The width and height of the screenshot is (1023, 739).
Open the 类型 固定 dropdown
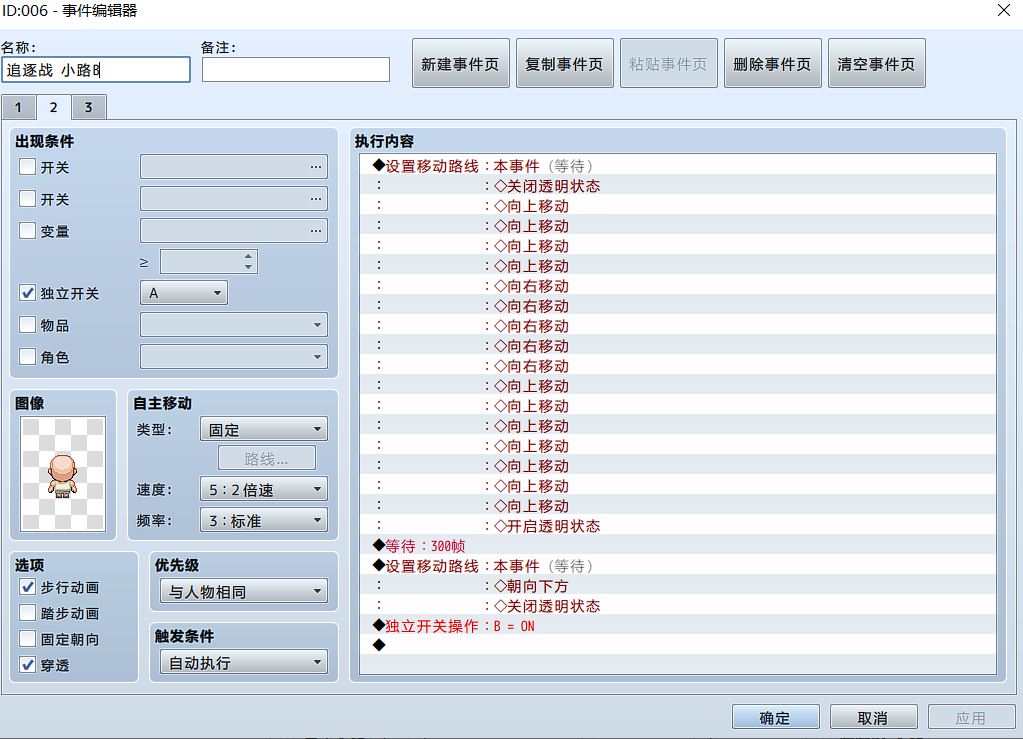point(264,429)
